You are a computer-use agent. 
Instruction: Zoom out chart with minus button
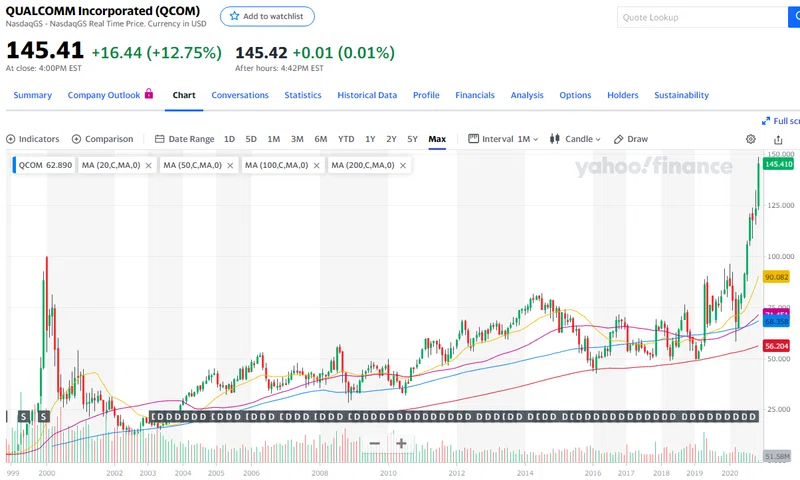tap(374, 443)
